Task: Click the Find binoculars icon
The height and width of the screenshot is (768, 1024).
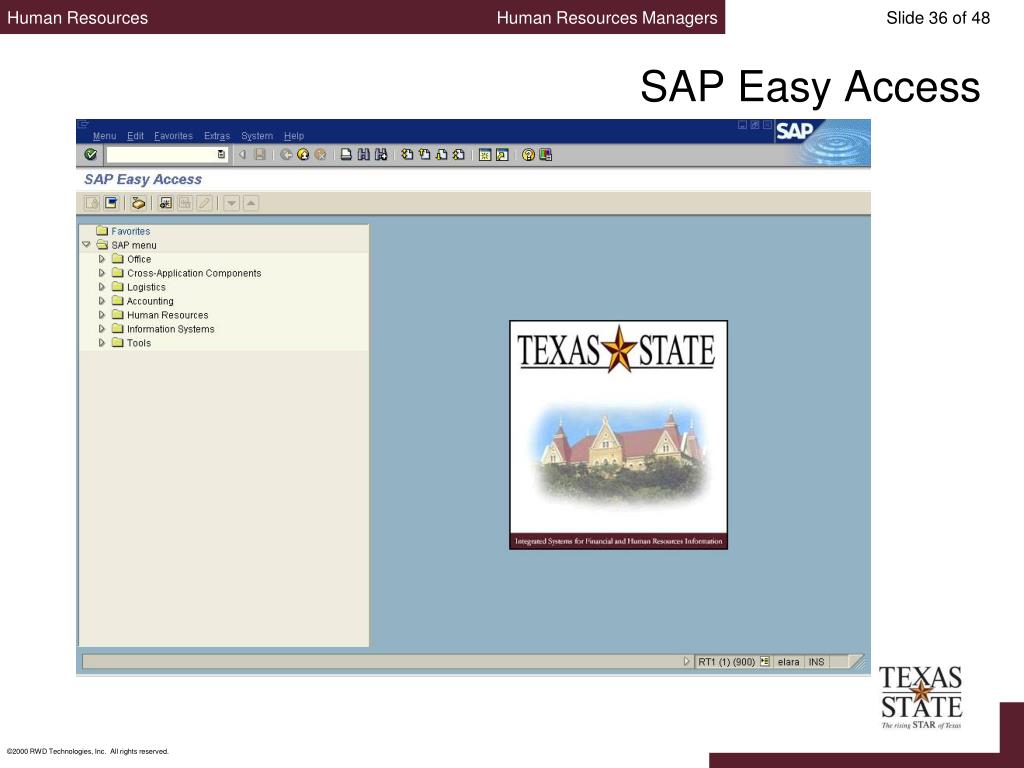Action: pos(364,155)
